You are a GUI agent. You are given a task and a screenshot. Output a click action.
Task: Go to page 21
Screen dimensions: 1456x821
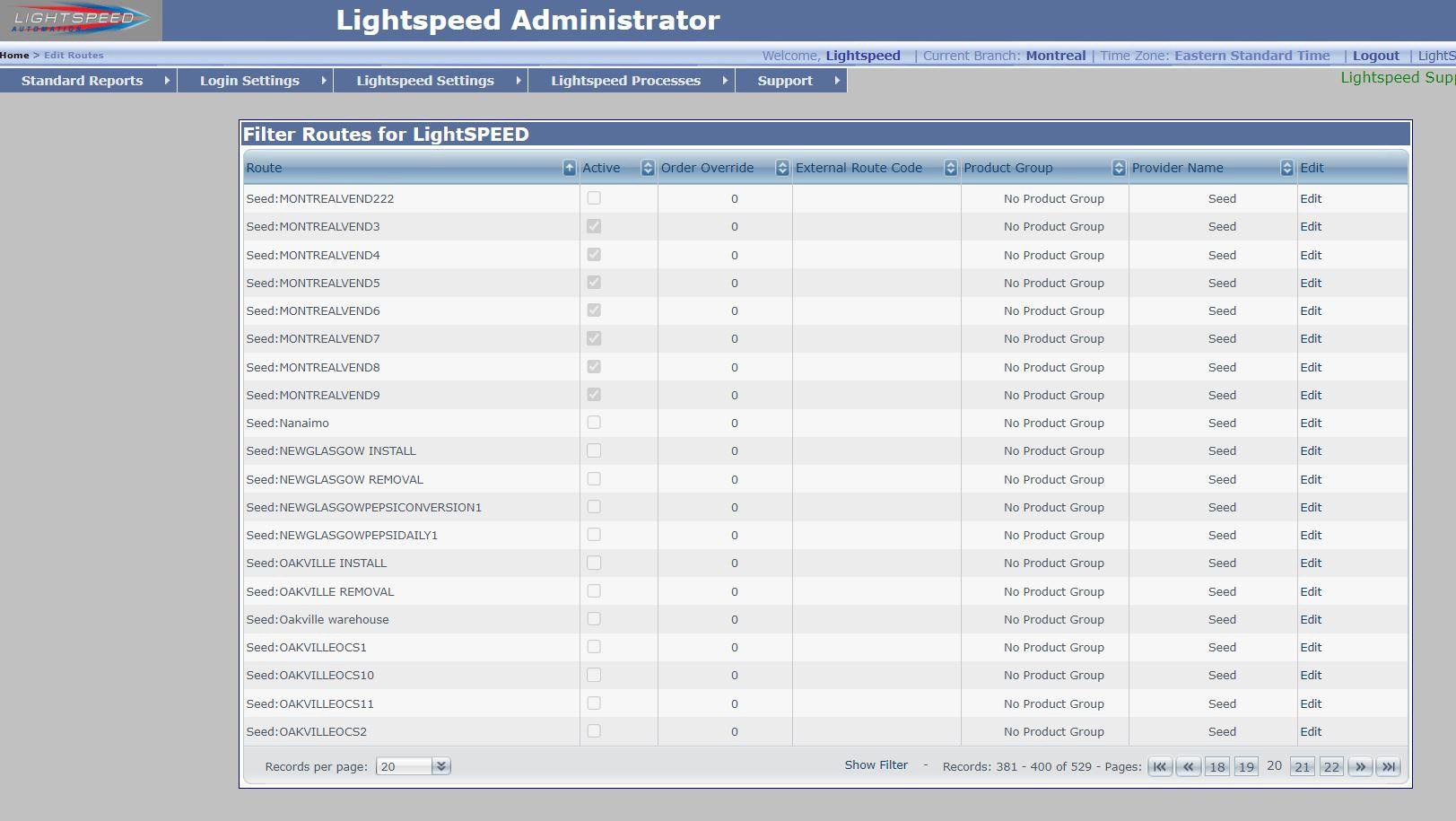point(1303,766)
